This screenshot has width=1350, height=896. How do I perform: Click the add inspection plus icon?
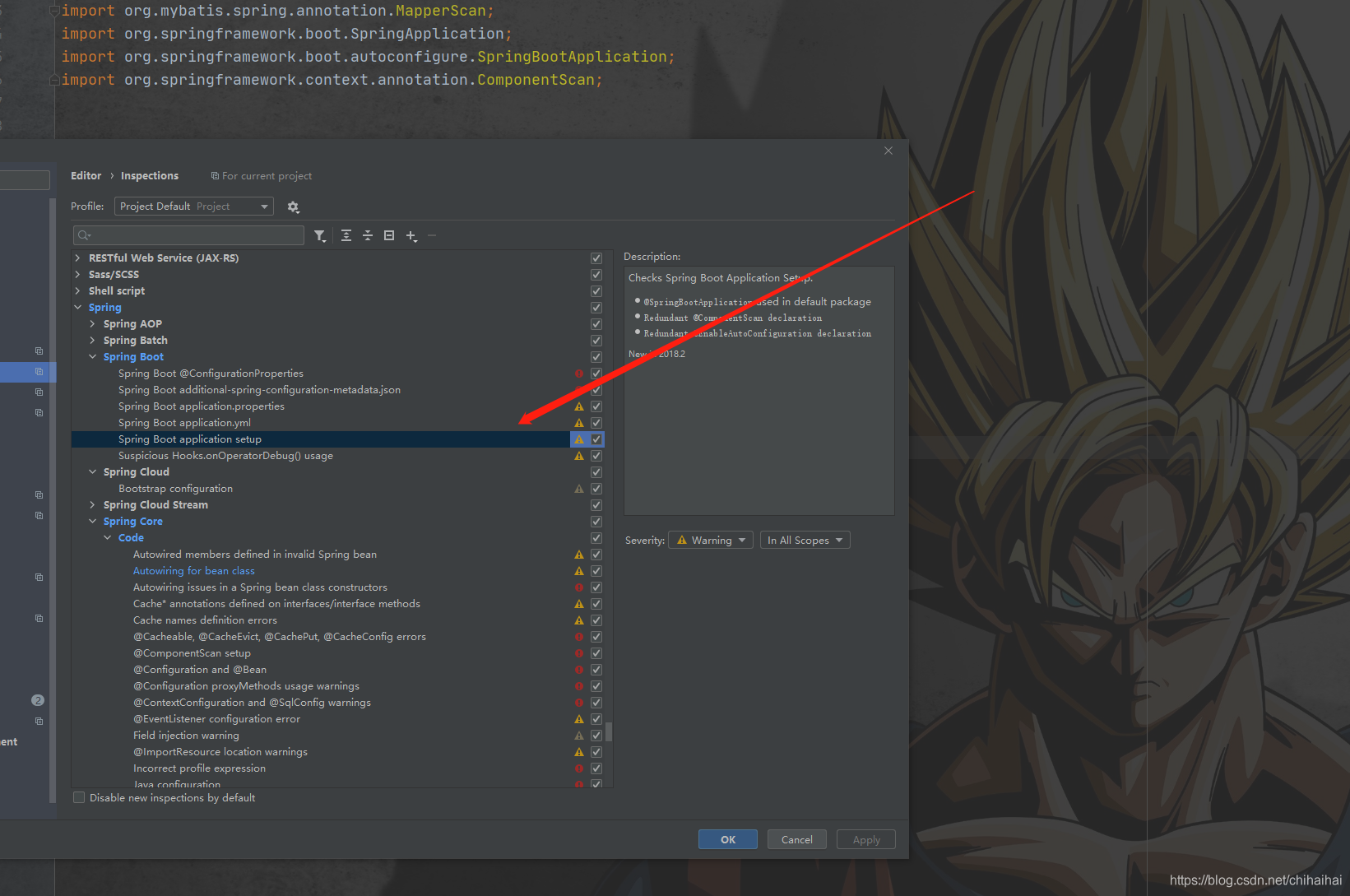411,236
